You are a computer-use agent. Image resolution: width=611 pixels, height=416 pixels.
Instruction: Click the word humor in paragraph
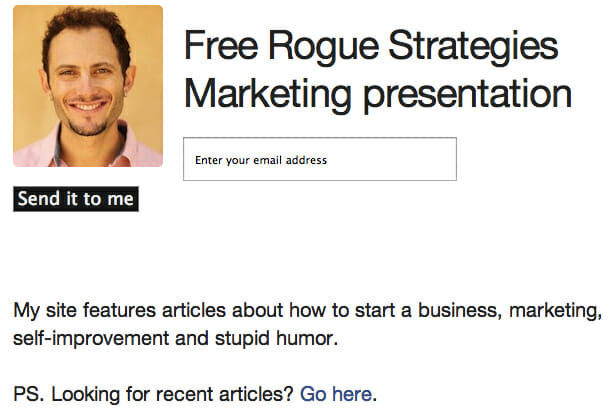click(x=311, y=338)
